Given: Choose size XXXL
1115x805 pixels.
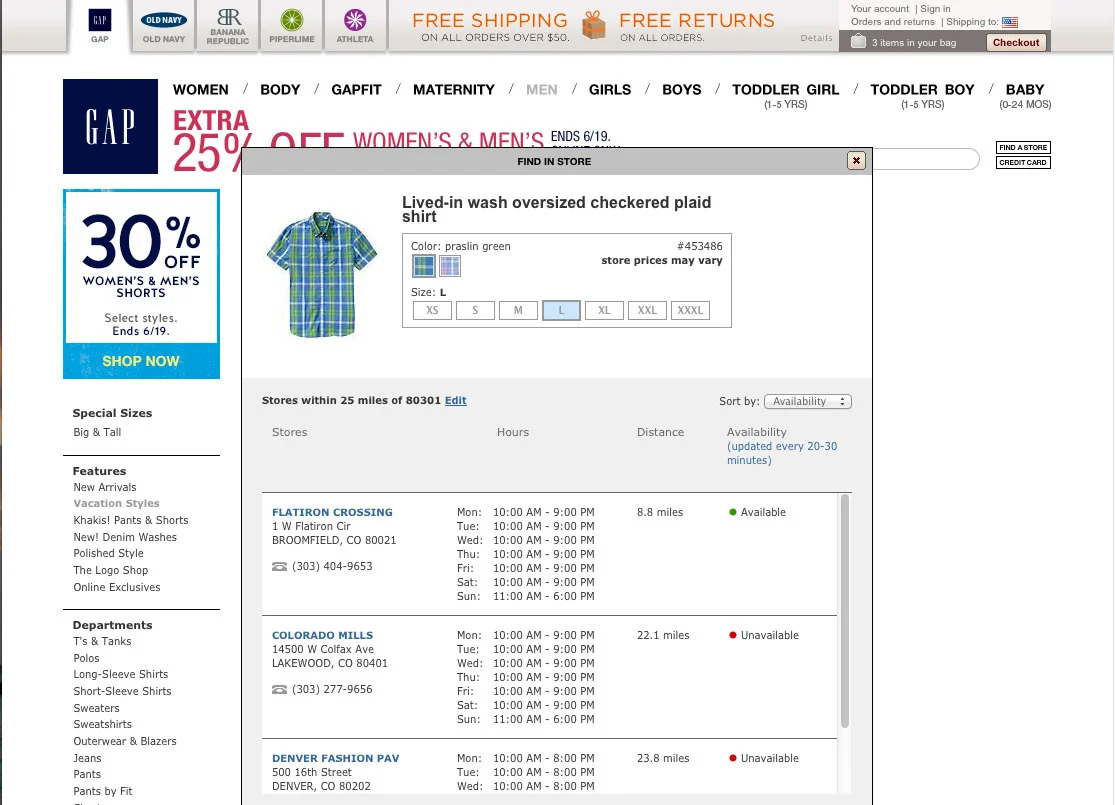Looking at the screenshot, I should [x=690, y=311].
